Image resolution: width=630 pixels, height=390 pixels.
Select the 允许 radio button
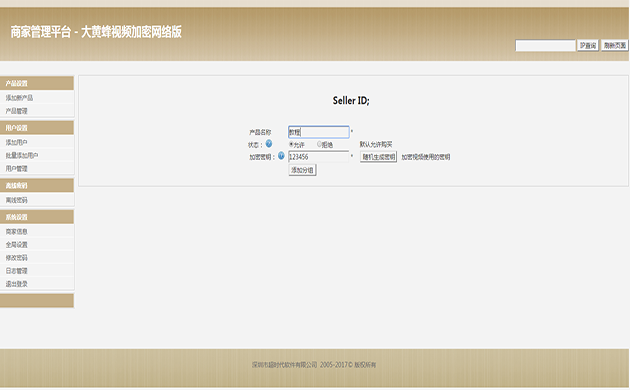click(291, 144)
